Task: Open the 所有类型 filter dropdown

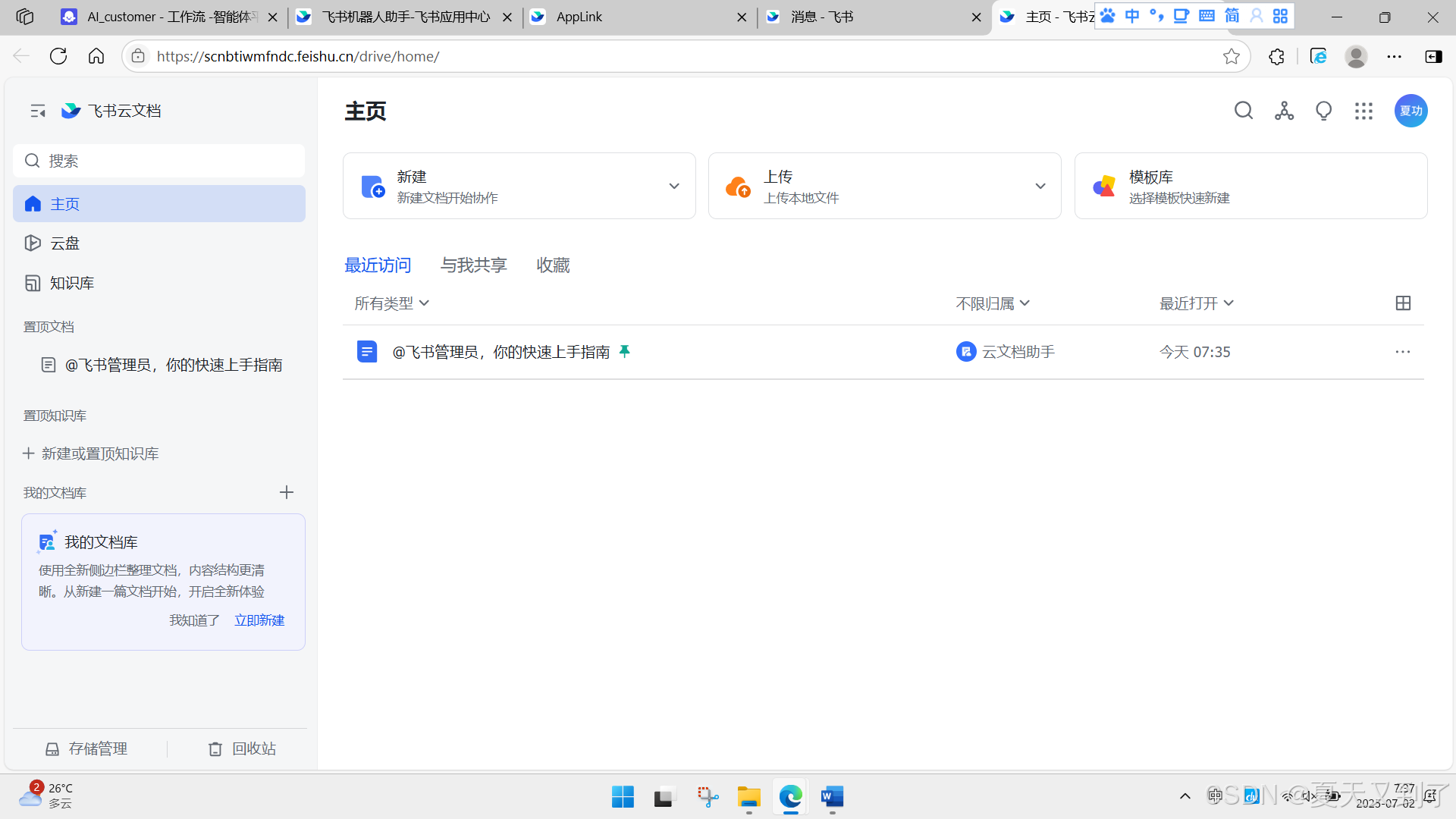Action: 392,303
